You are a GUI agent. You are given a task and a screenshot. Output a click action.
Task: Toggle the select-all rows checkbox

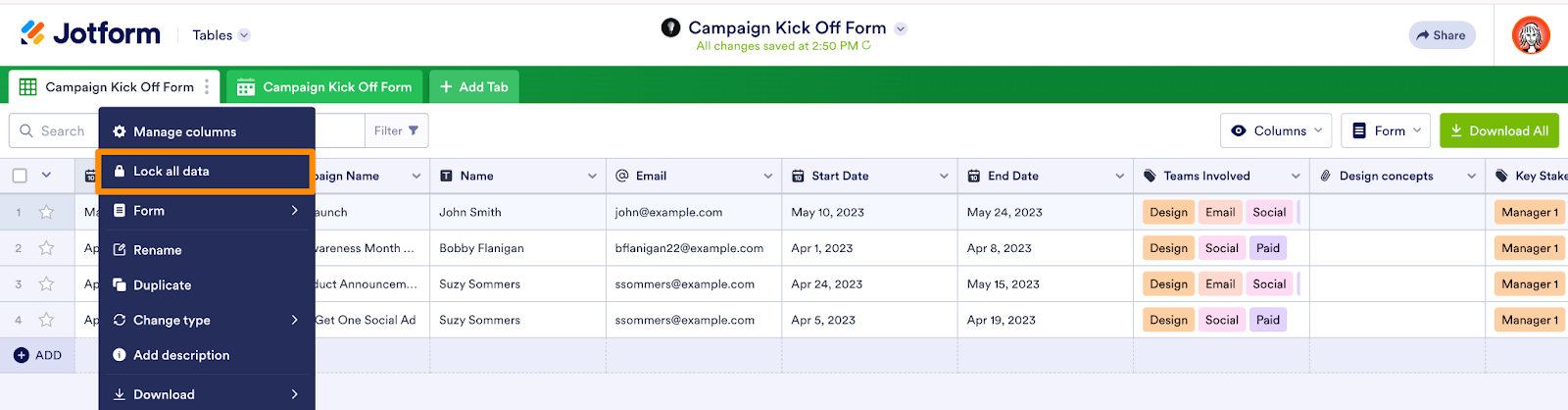20,176
